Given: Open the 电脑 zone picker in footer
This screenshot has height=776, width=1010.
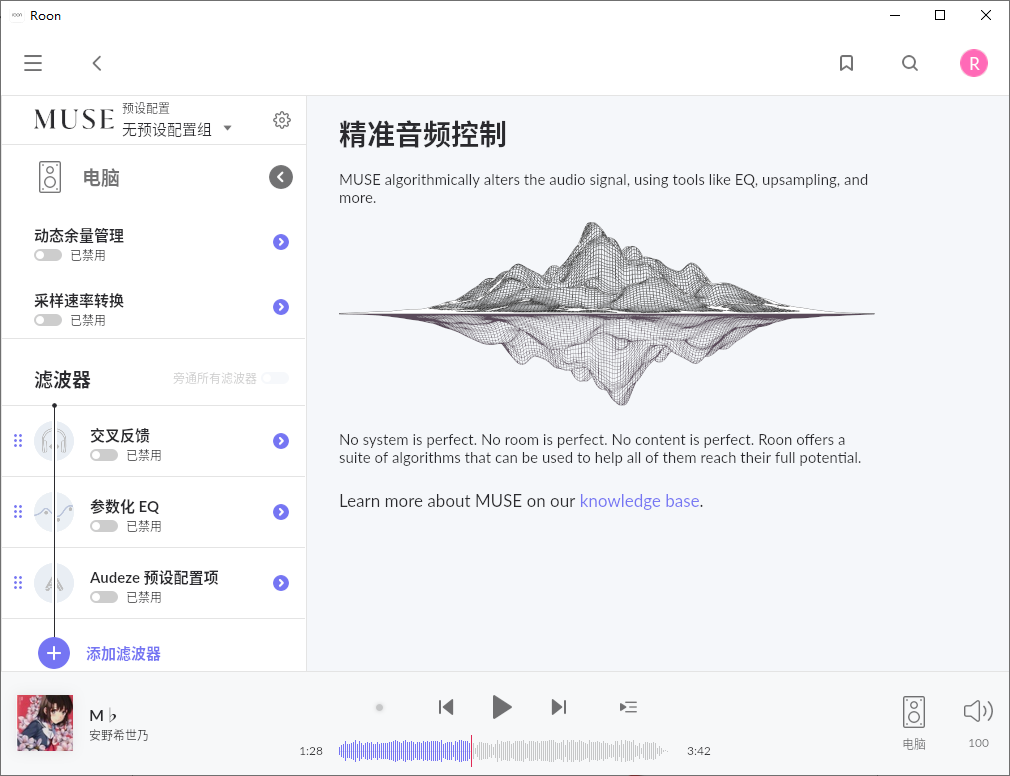Looking at the screenshot, I should click(x=913, y=723).
